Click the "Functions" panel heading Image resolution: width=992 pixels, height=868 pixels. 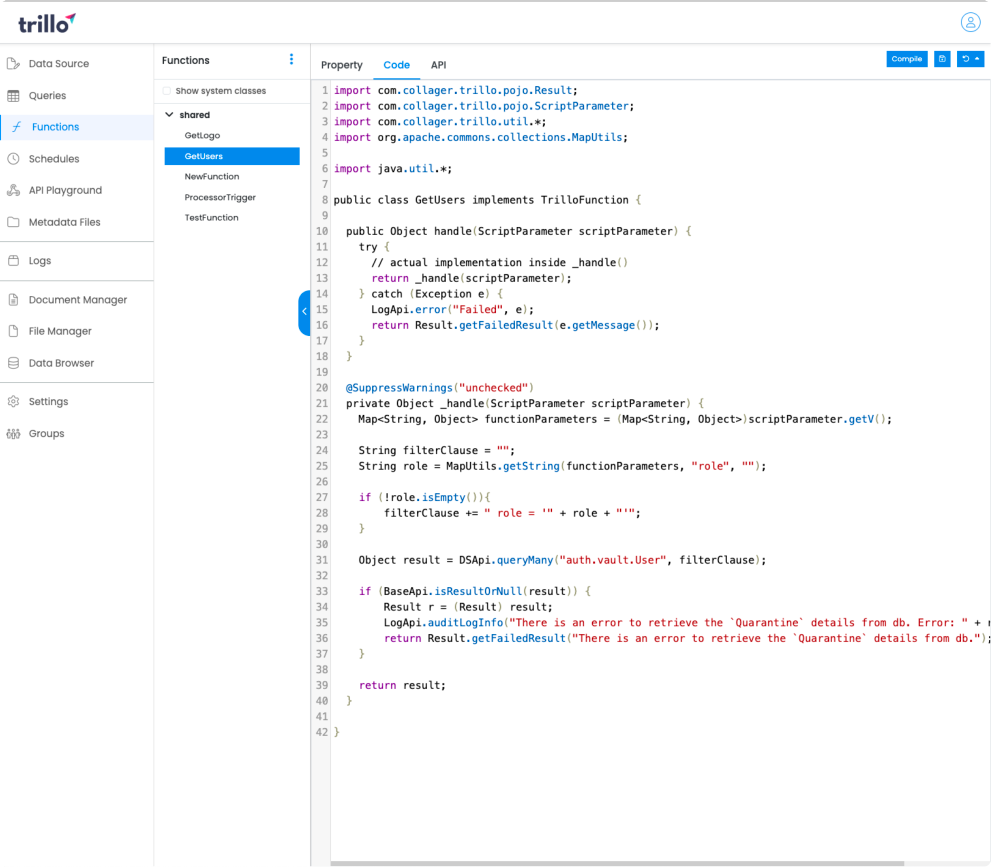(185, 60)
